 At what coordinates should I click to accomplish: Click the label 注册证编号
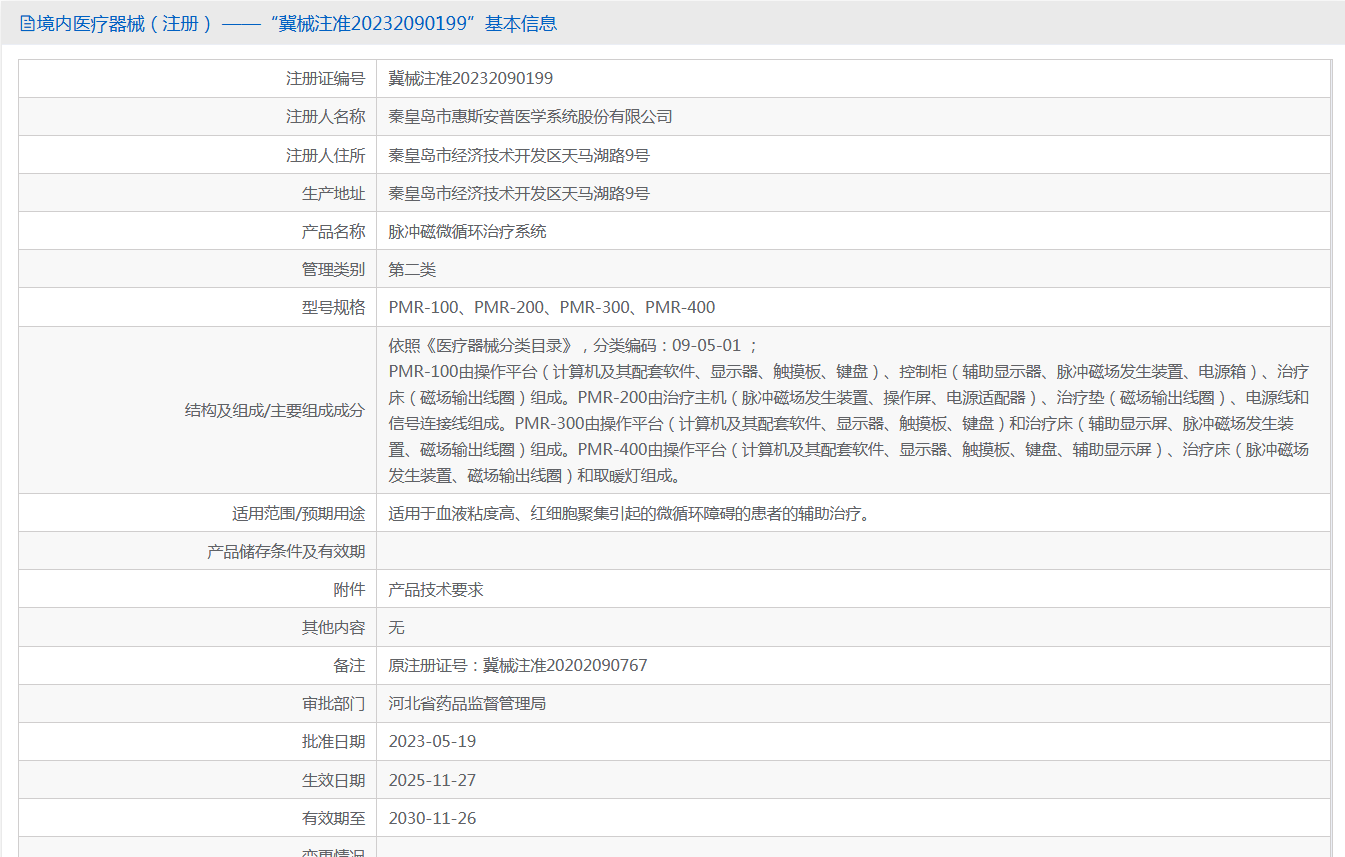pos(326,78)
